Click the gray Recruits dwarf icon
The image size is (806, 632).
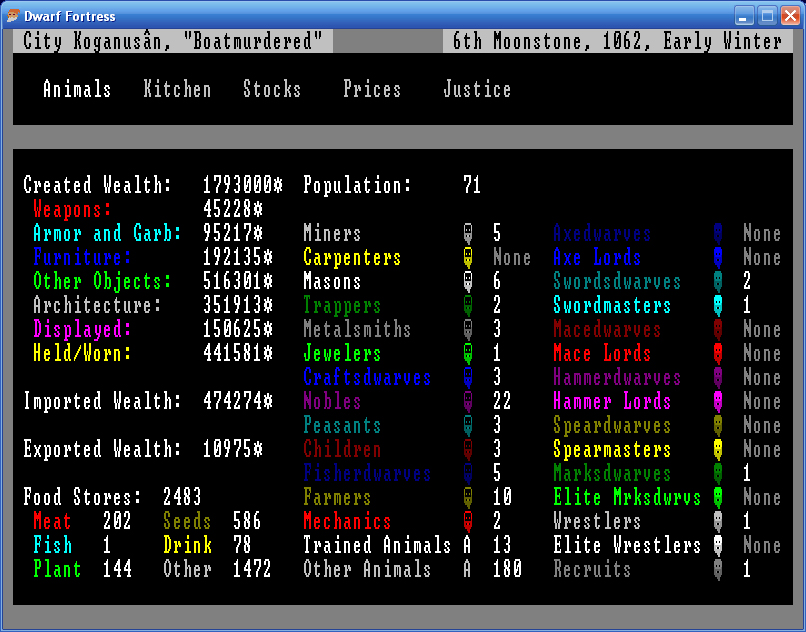[718, 569]
